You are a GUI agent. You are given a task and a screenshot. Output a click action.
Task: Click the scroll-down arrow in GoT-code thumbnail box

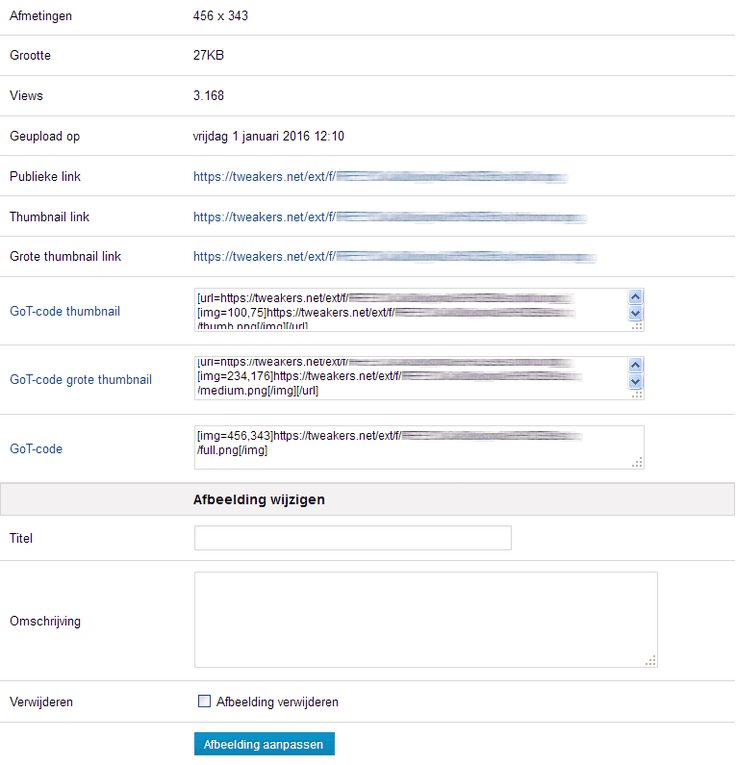coord(635,313)
